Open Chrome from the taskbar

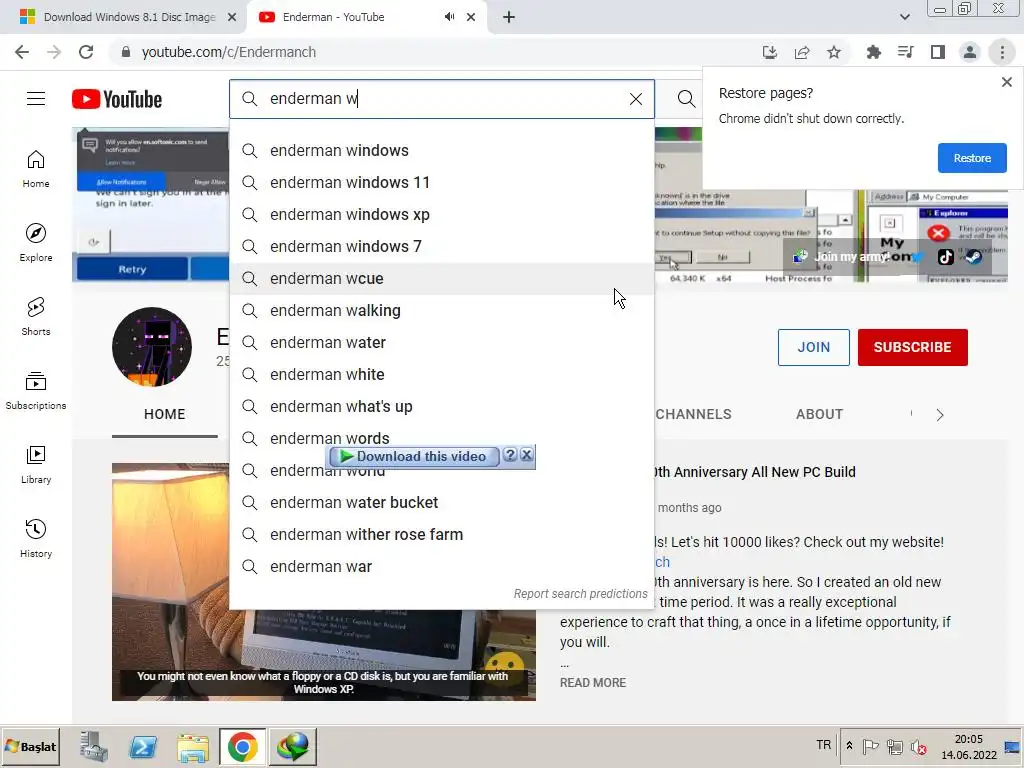tap(242, 746)
